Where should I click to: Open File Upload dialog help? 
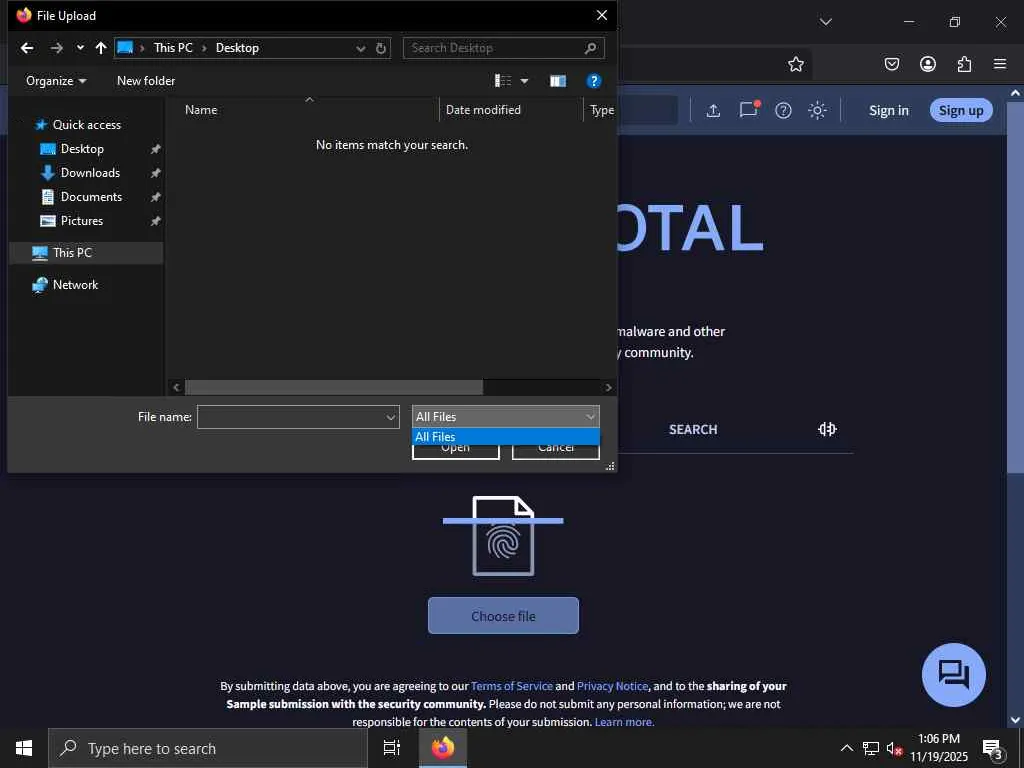pyautogui.click(x=594, y=81)
